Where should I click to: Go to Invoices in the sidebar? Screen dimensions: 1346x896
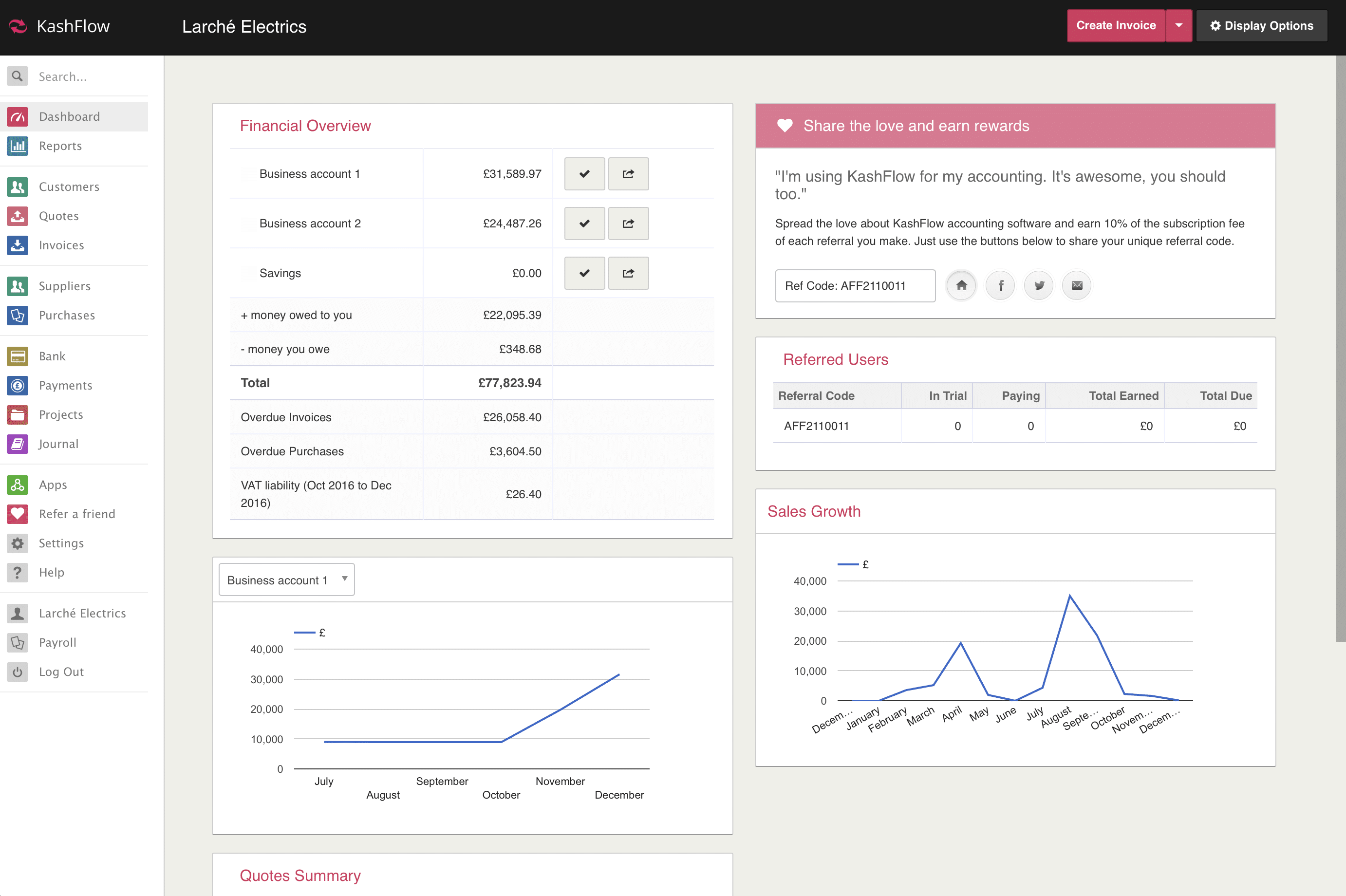point(61,245)
